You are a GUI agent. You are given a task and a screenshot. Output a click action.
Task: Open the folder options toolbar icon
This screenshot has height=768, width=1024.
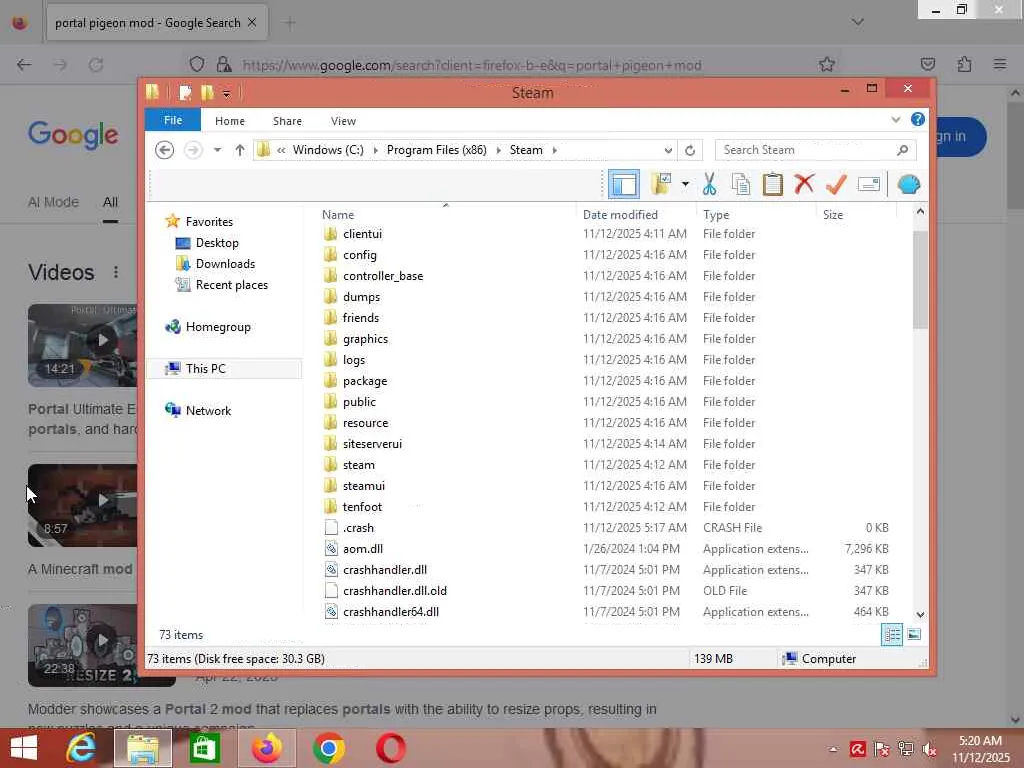pos(662,185)
